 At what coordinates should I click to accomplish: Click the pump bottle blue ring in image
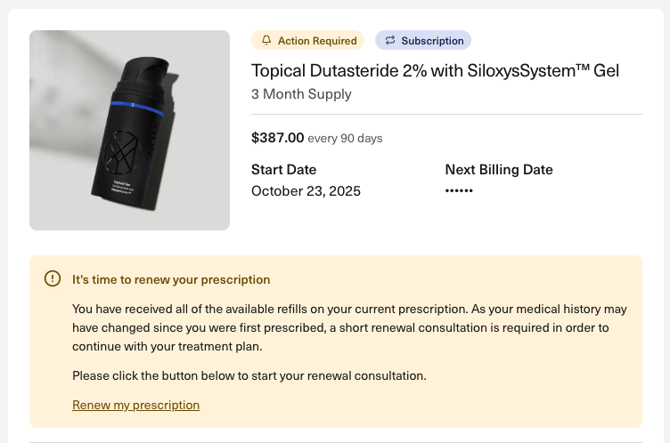(x=137, y=108)
